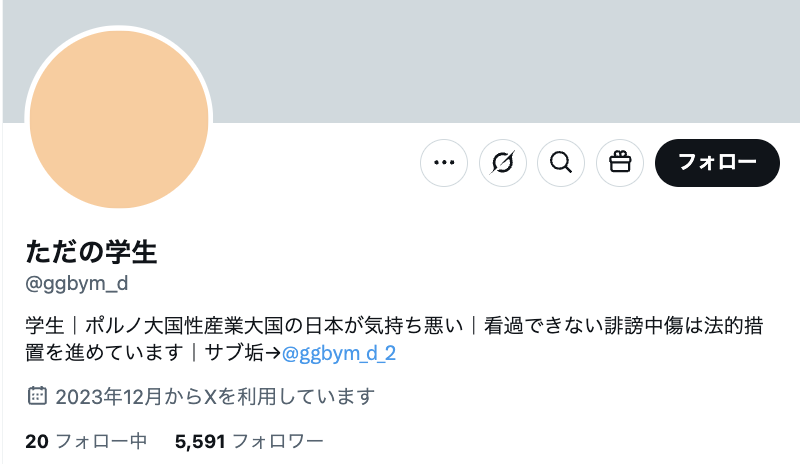This screenshot has height=464, width=800.
Task: Click the gift Premium icon button
Action: pos(620,163)
